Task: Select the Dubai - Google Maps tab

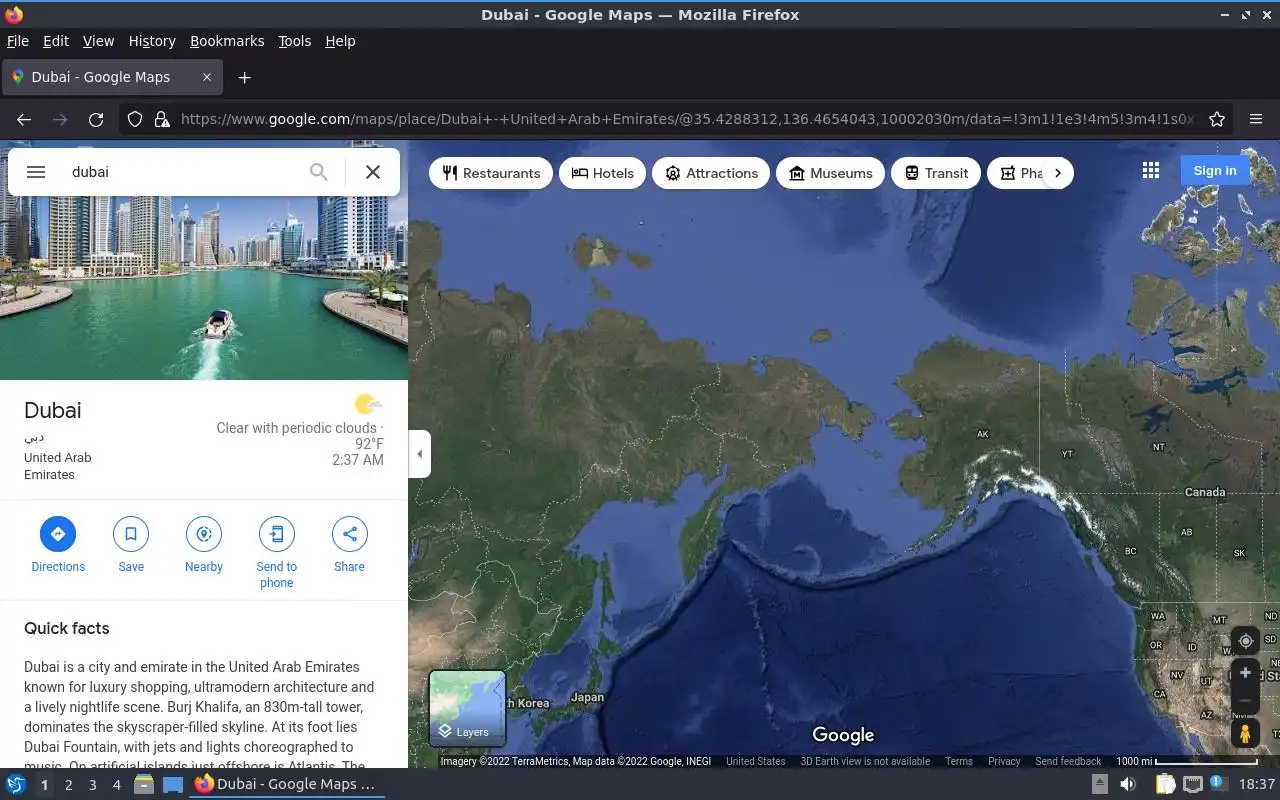Action: 112,77
